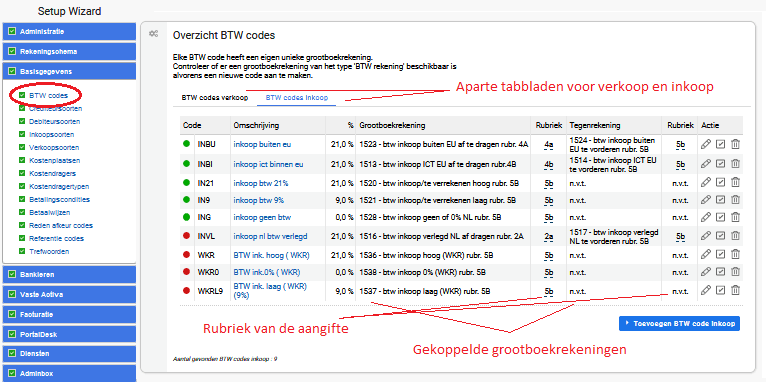Toggle the Debiteursoorten checkbox
Image resolution: width=766 pixels, height=383 pixels.
(21, 121)
